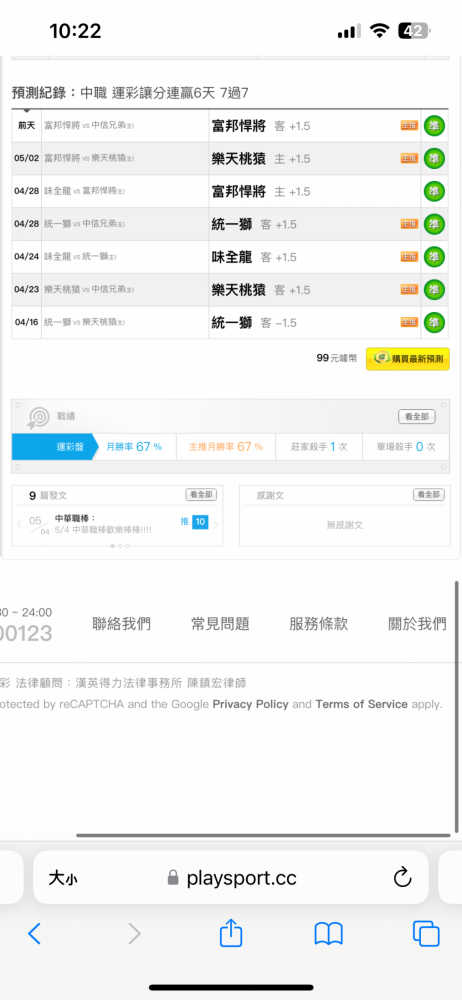Tap the 推 10 recommend counter

(194, 522)
